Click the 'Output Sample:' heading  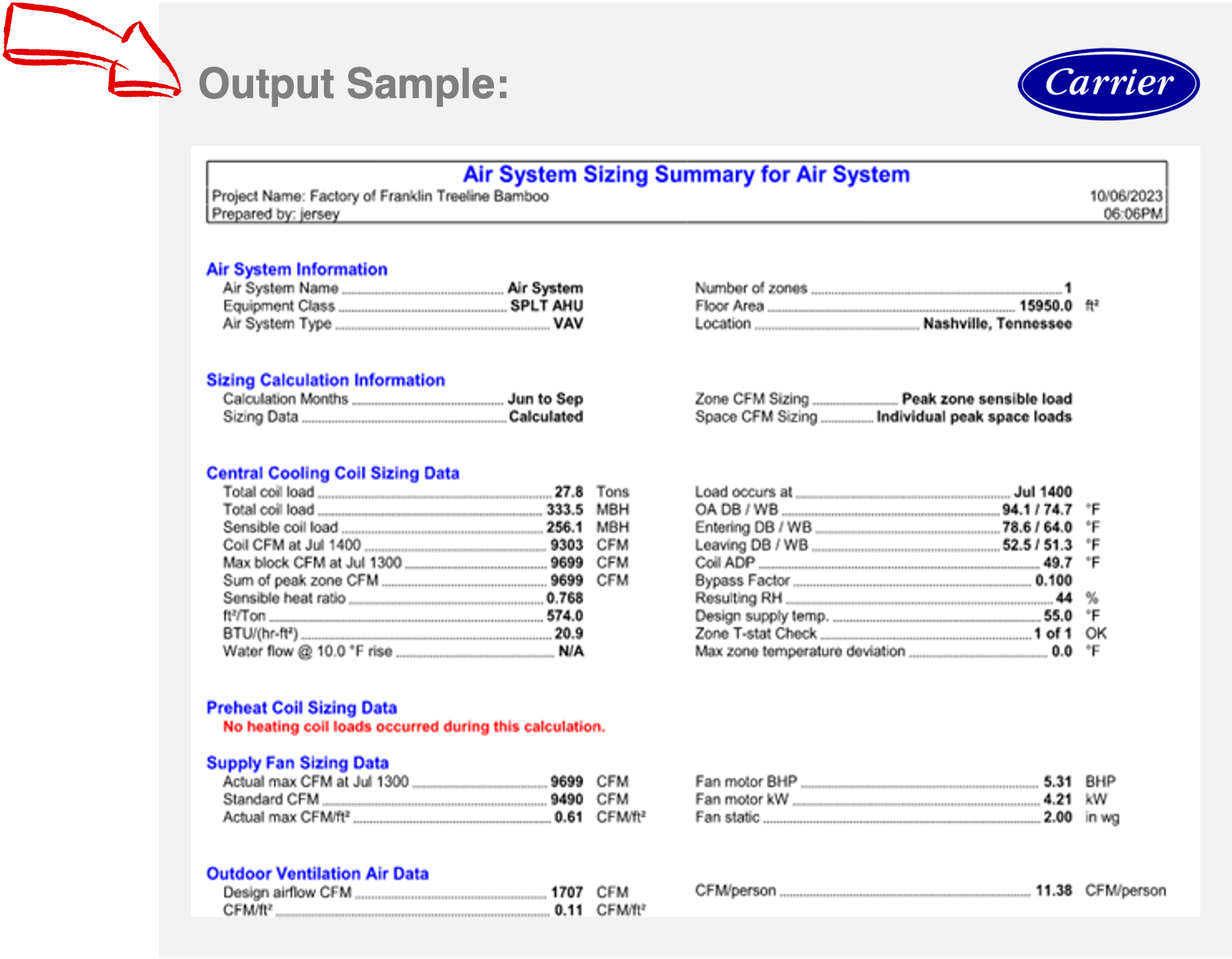click(353, 84)
